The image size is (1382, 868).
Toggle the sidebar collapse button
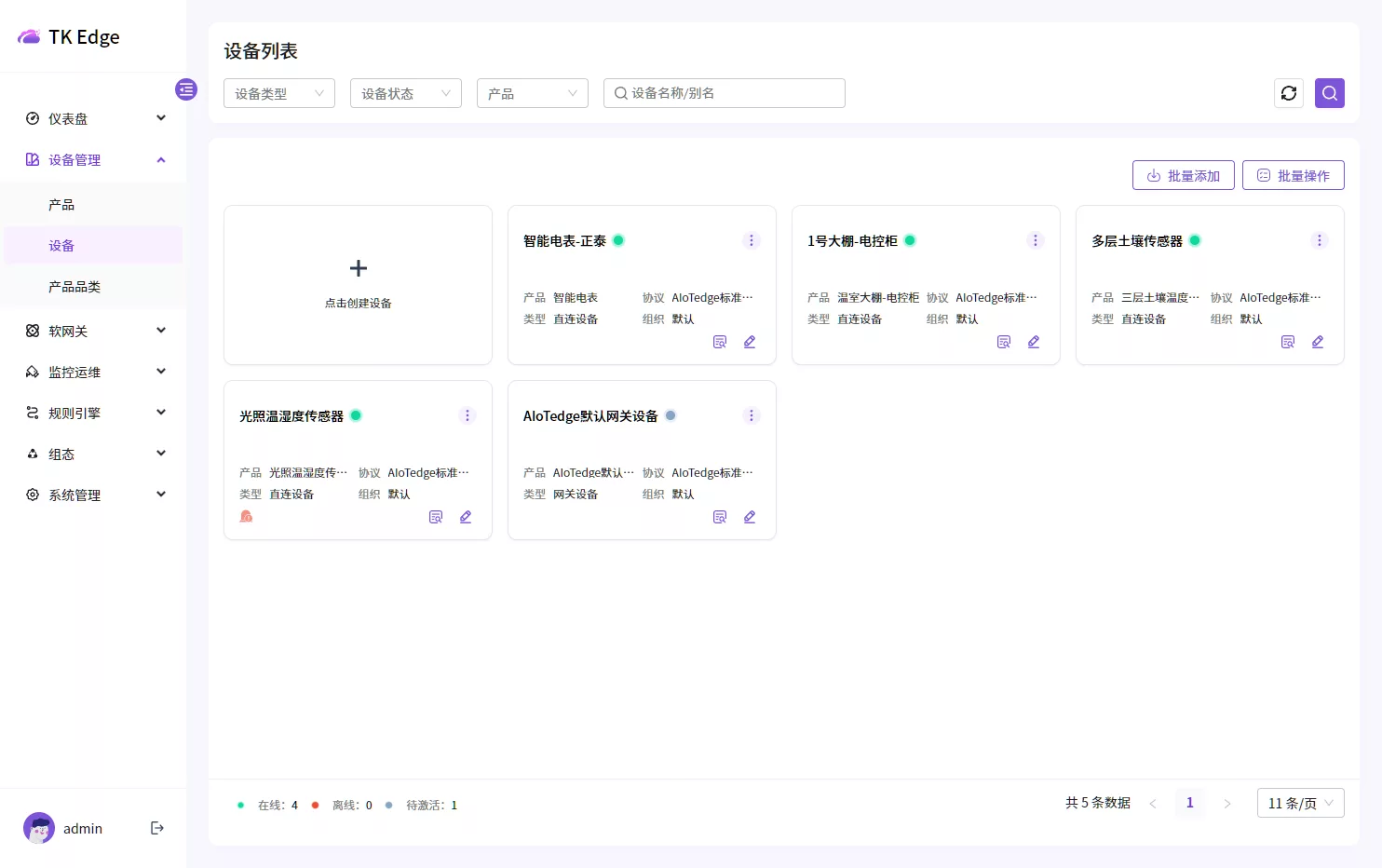186,89
